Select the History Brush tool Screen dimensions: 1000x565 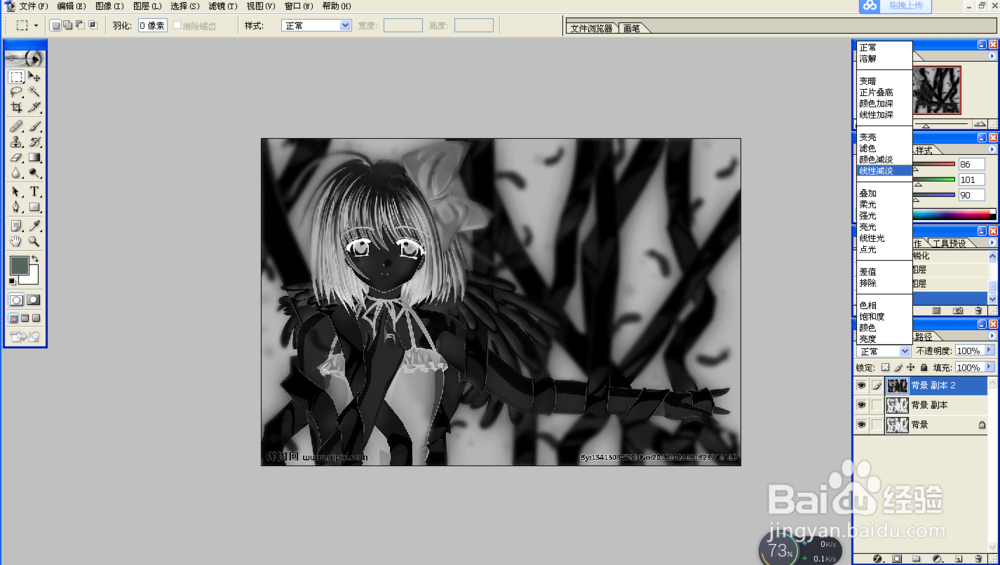34,141
